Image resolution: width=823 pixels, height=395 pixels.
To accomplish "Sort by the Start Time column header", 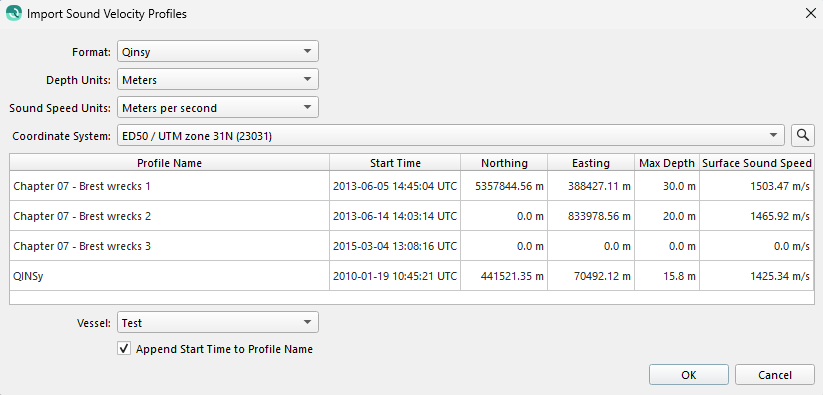I will (395, 163).
